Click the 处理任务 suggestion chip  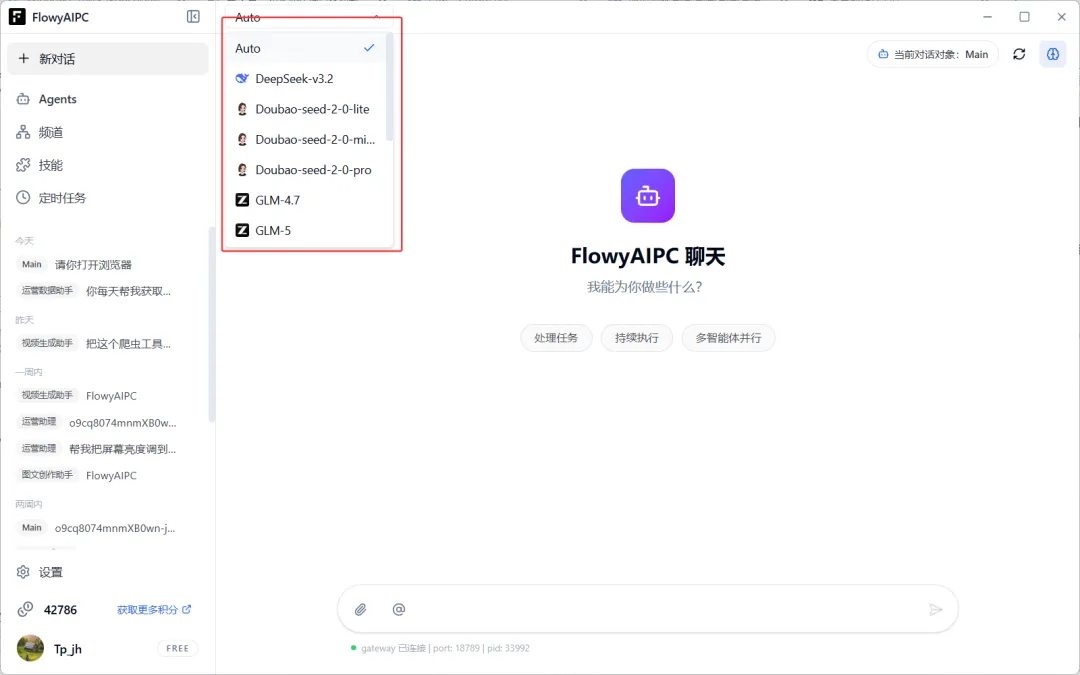pos(556,338)
